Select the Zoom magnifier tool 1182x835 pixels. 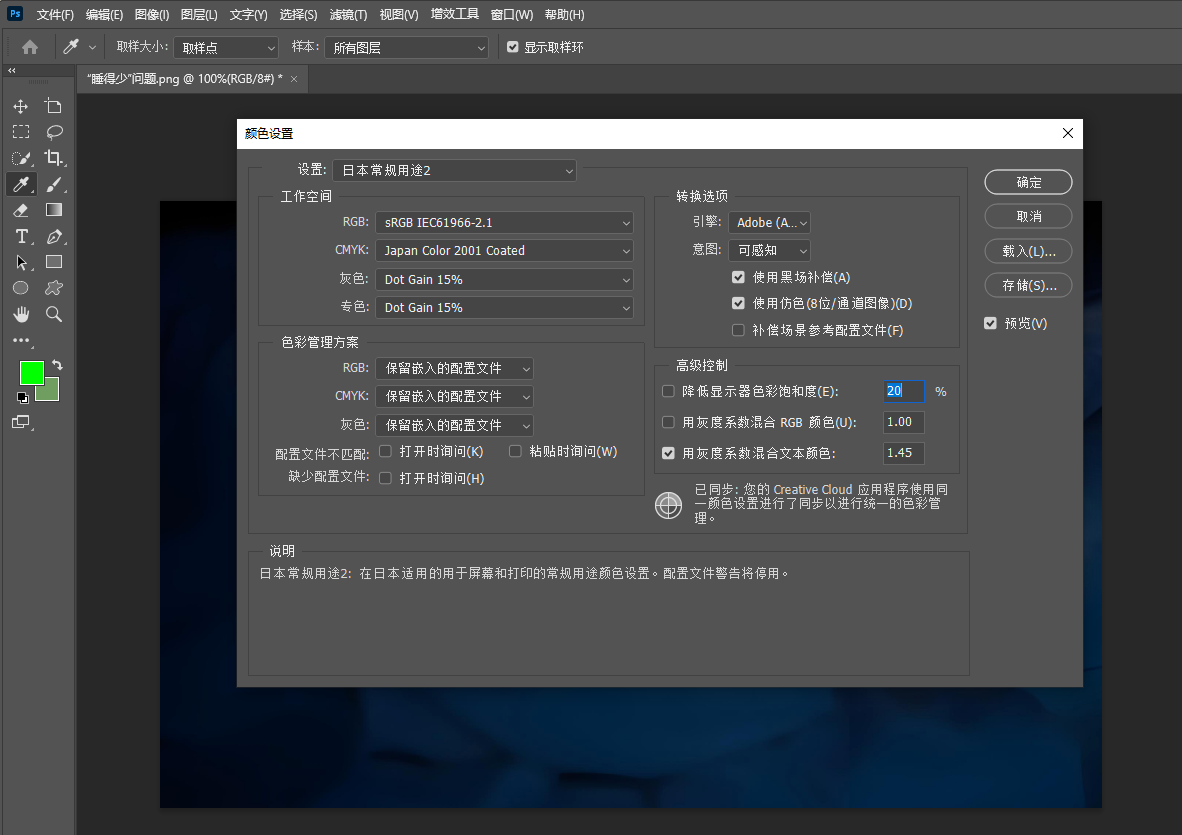pos(54,314)
